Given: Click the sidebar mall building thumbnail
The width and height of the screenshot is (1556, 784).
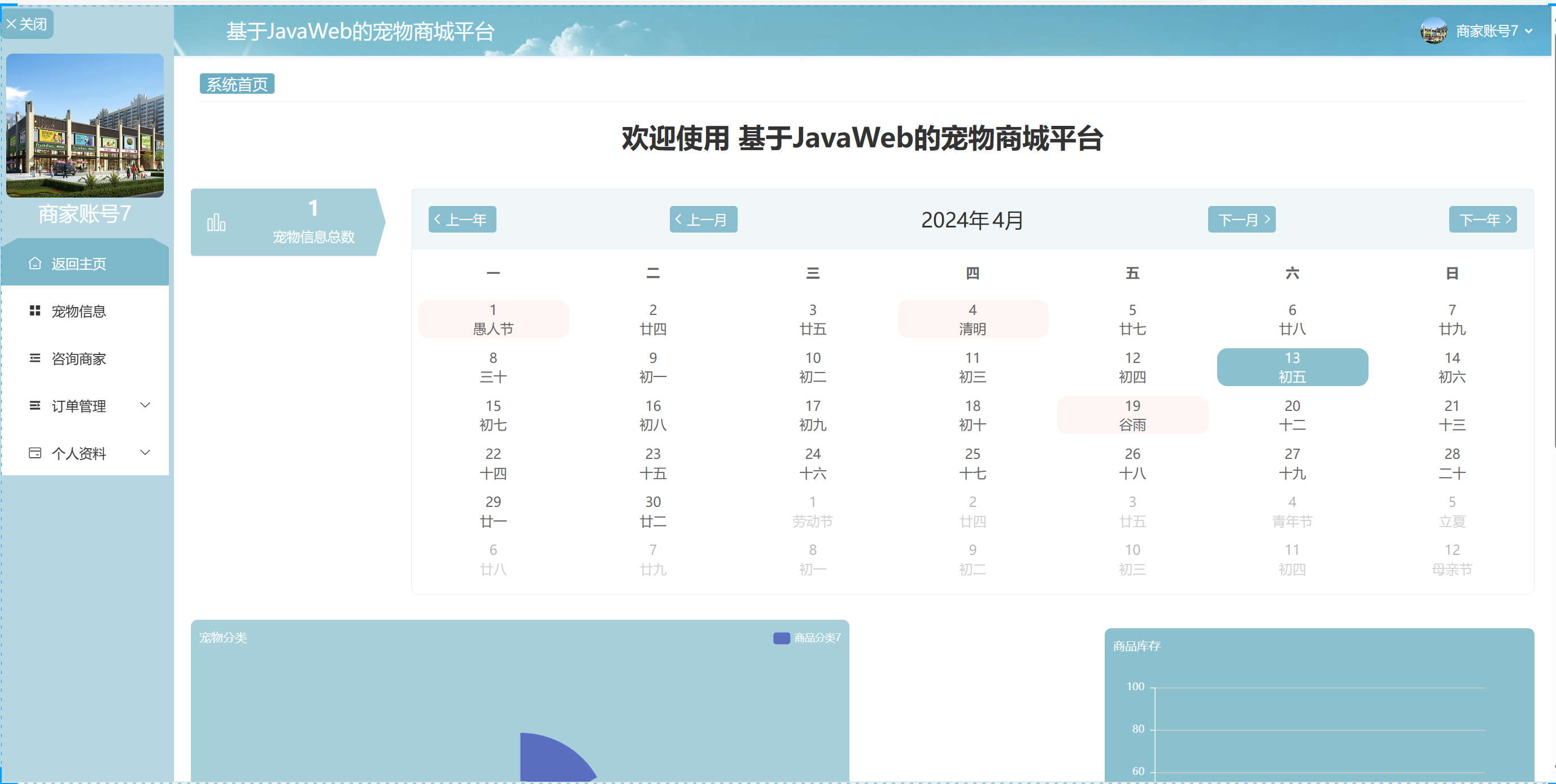Looking at the screenshot, I should (85, 125).
